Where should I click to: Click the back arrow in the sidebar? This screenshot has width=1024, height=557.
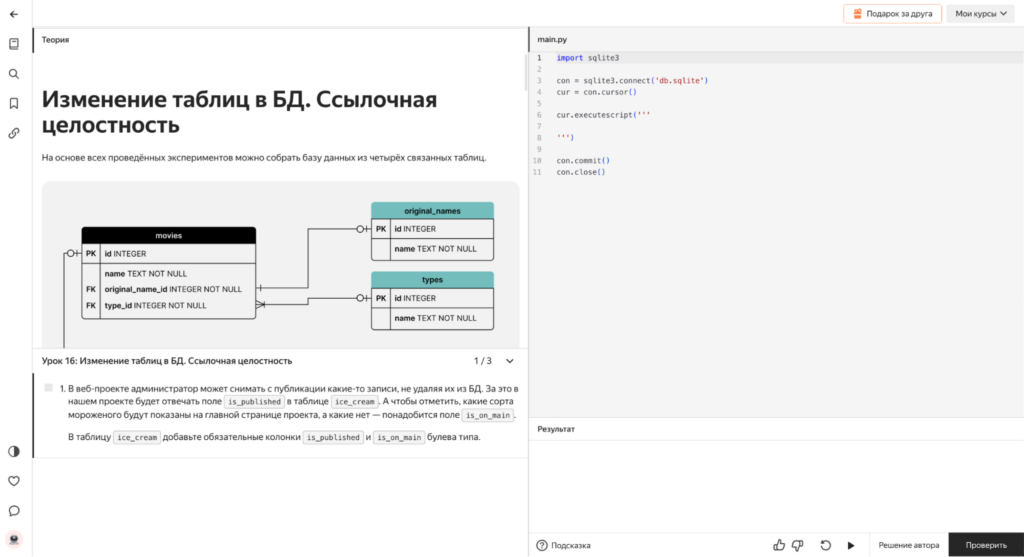point(14,14)
